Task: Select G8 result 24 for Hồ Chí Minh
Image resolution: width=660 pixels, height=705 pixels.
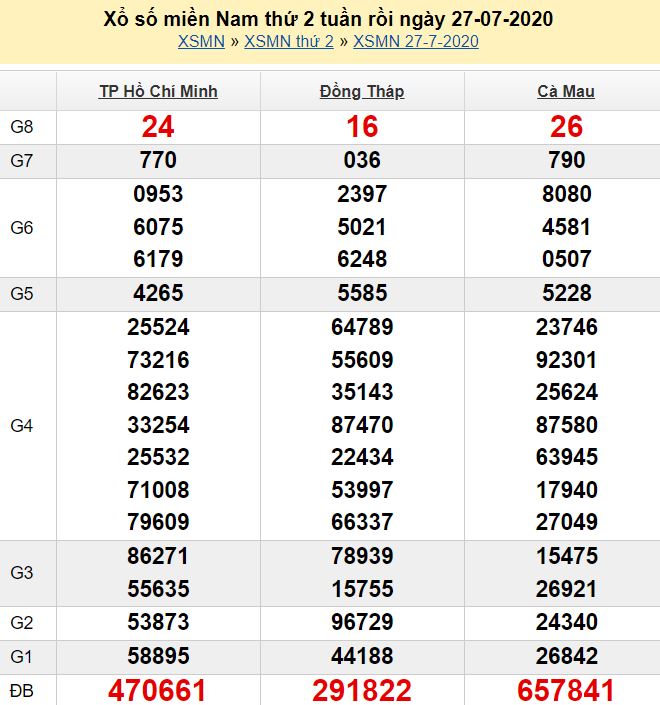Action: coord(158,127)
